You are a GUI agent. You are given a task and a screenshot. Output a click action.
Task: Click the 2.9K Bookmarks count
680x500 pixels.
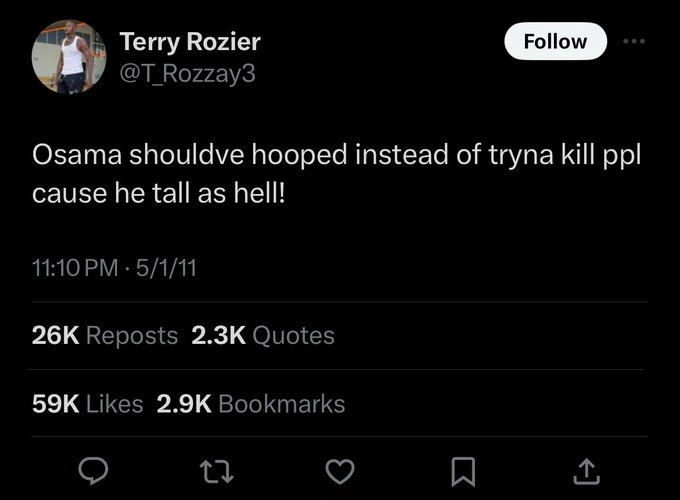pos(251,404)
